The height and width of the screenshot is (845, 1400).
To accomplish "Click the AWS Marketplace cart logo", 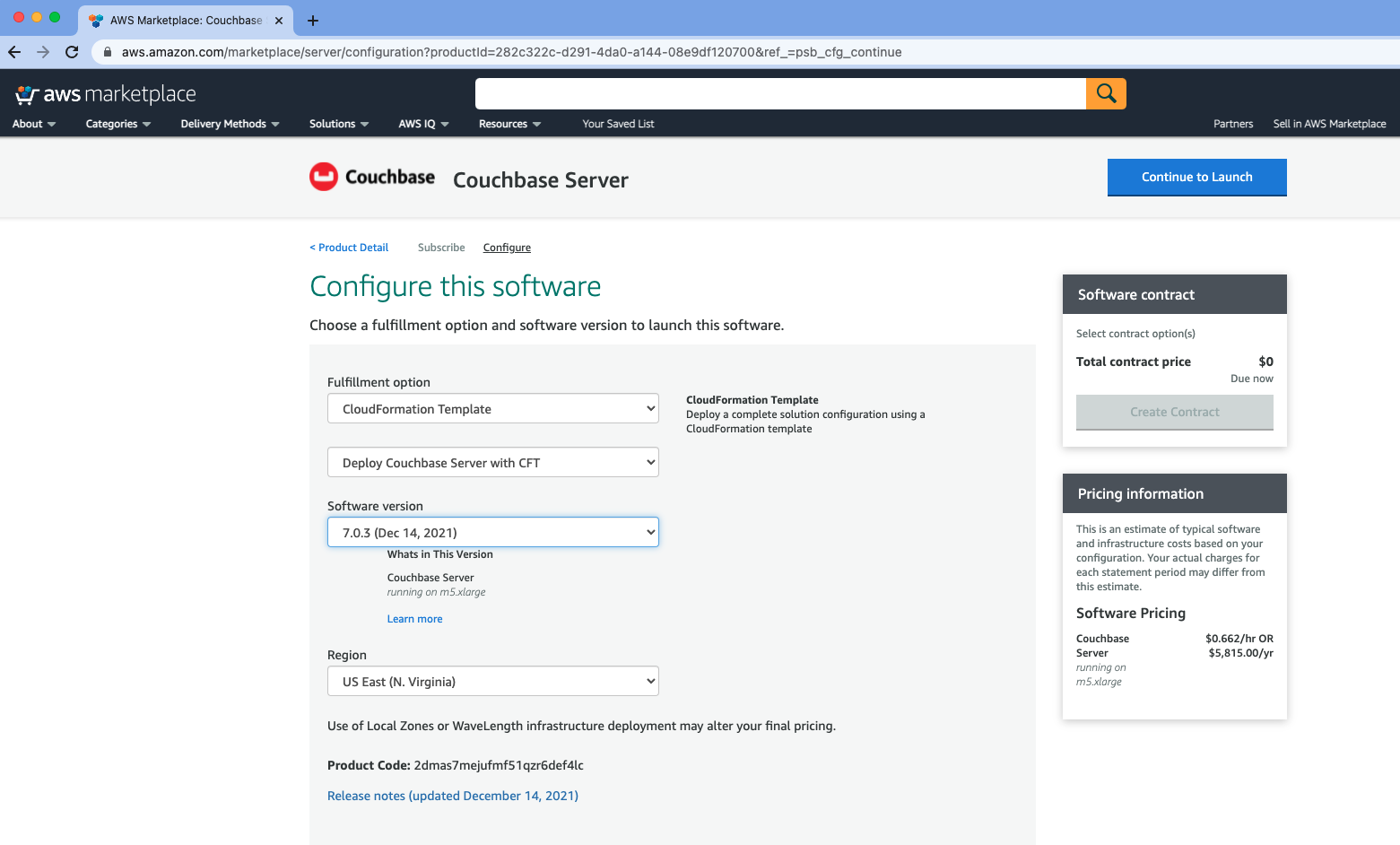I will pyautogui.click(x=28, y=92).
